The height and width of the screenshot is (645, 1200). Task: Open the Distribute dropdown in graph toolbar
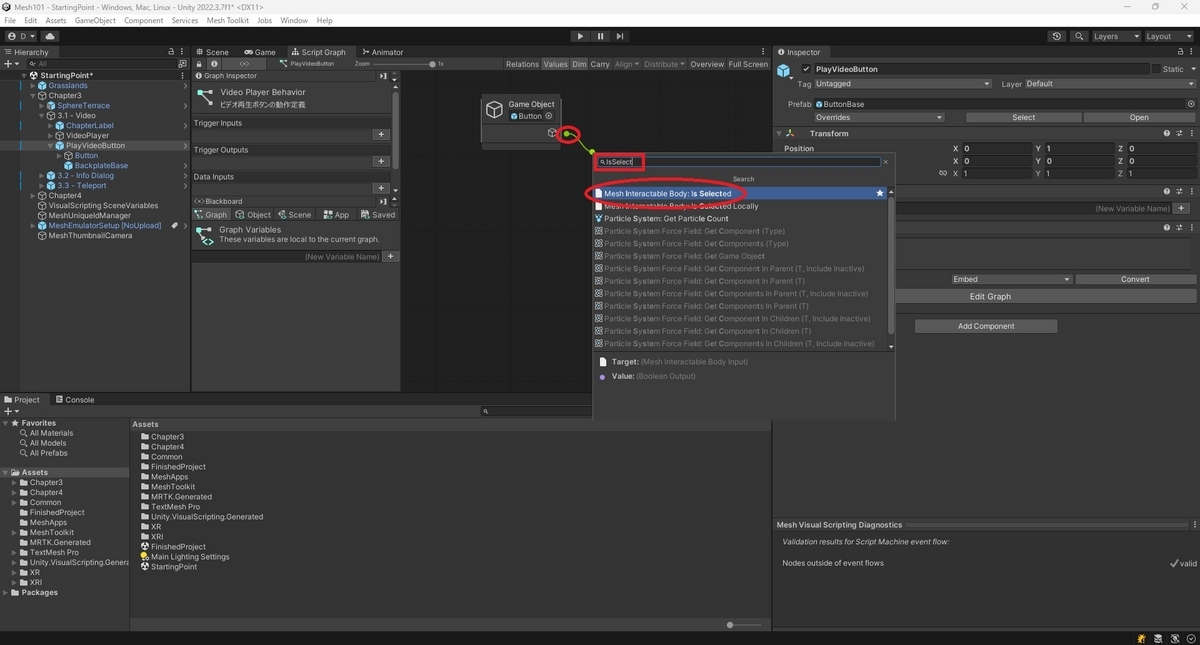click(x=665, y=64)
